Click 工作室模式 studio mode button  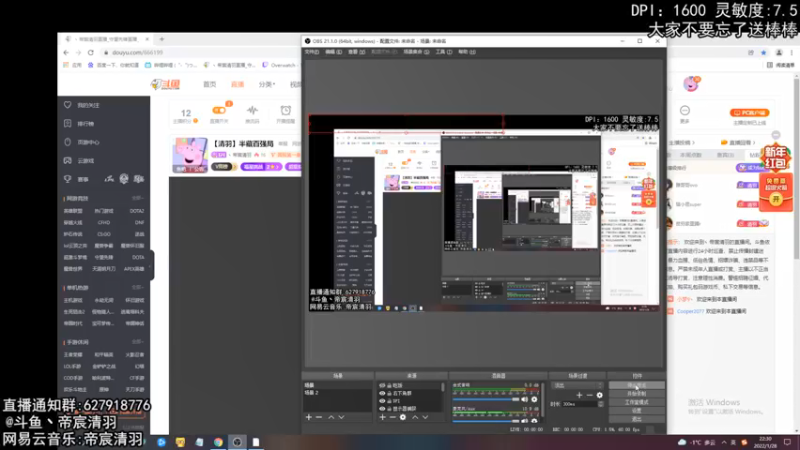(x=637, y=402)
